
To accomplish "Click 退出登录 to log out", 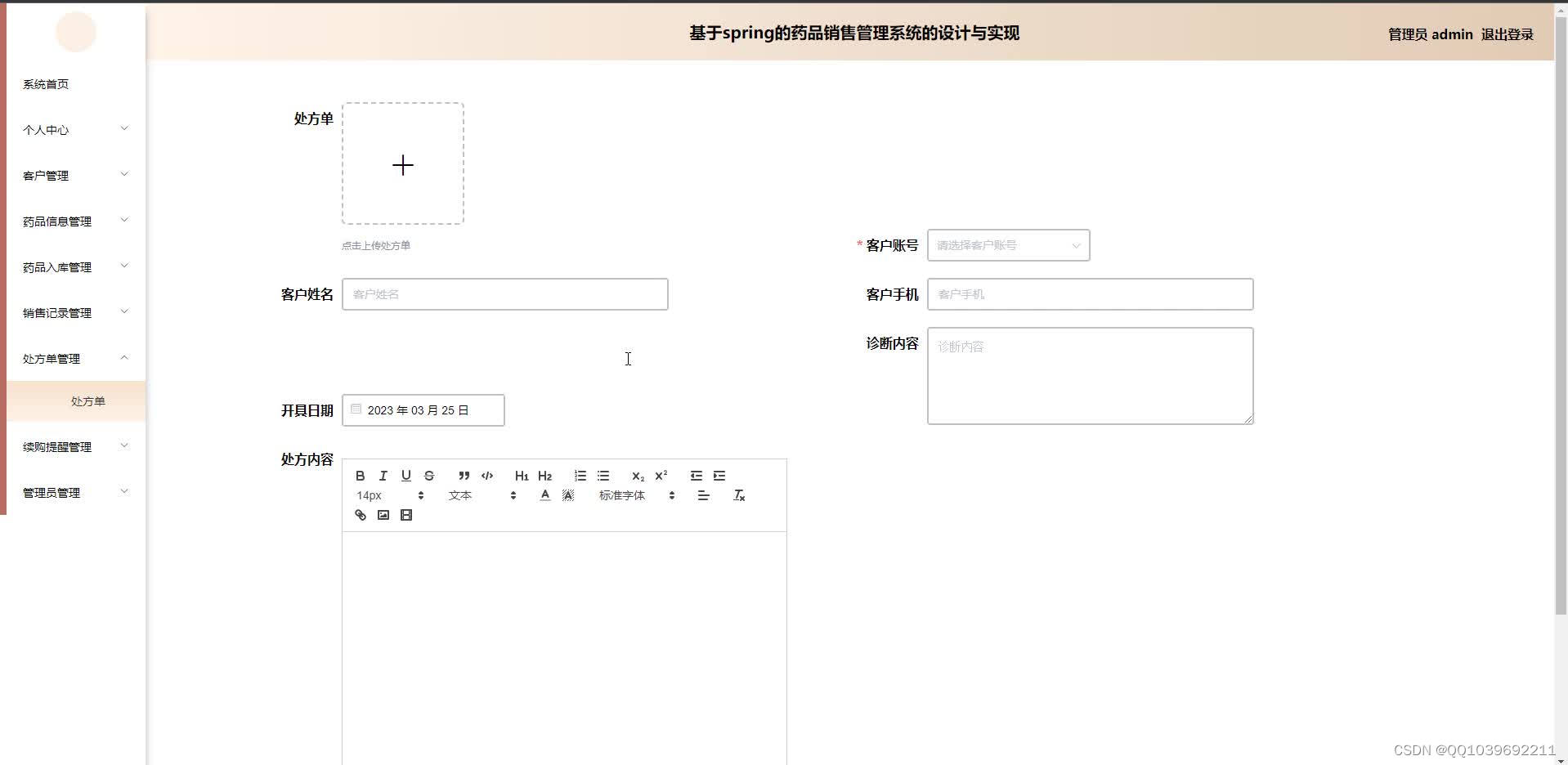I will point(1507,34).
